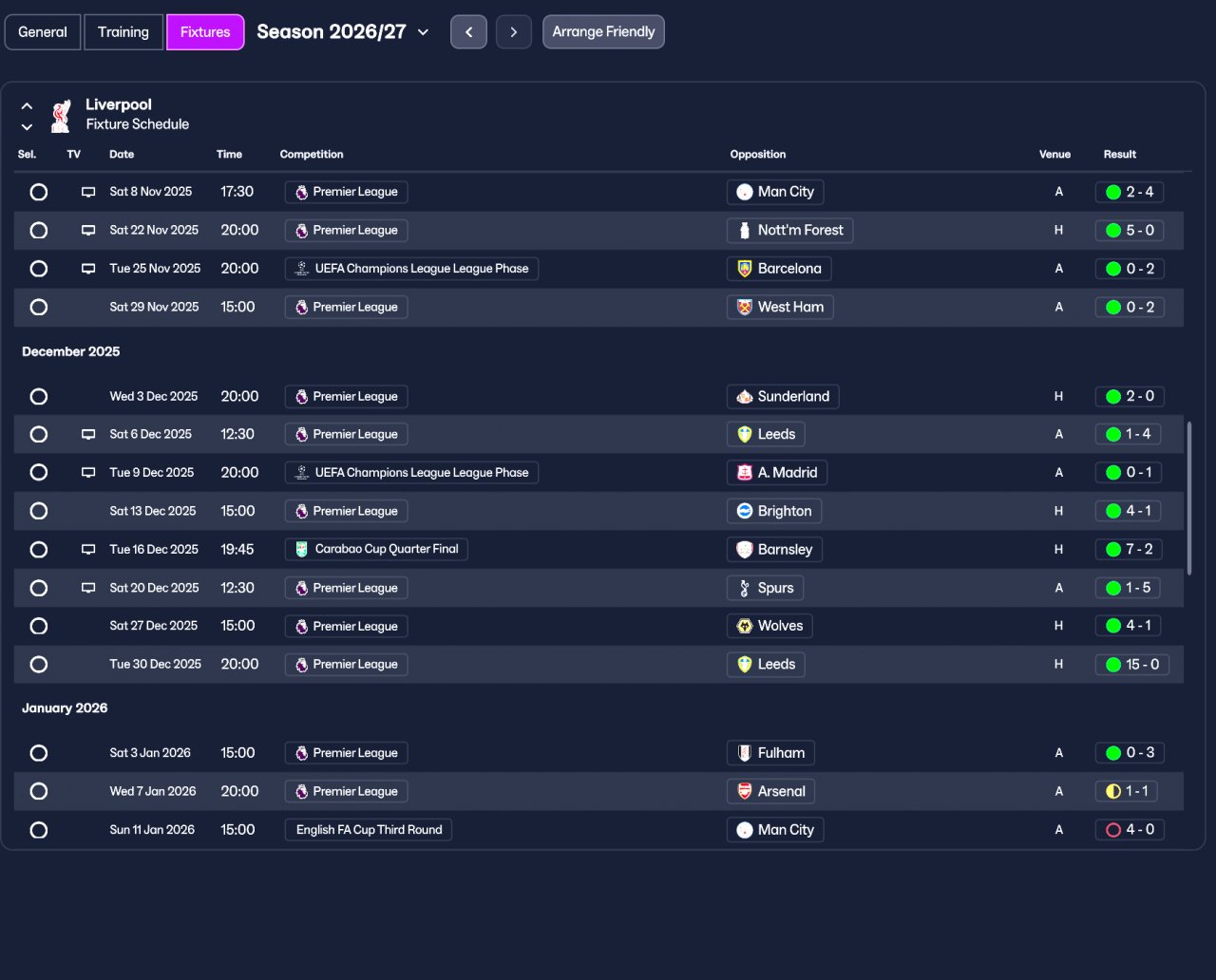
Task: Click the Man City badge on 8 Nov row
Action: point(745,192)
